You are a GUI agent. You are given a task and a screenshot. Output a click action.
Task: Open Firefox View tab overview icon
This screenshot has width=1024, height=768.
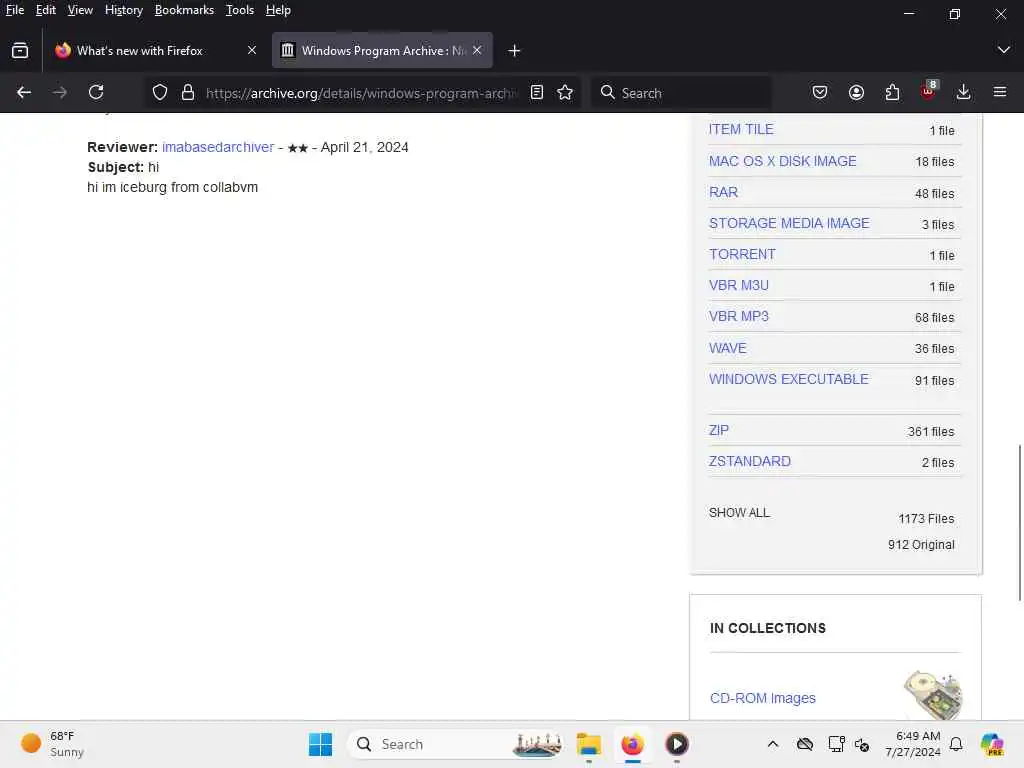point(20,50)
